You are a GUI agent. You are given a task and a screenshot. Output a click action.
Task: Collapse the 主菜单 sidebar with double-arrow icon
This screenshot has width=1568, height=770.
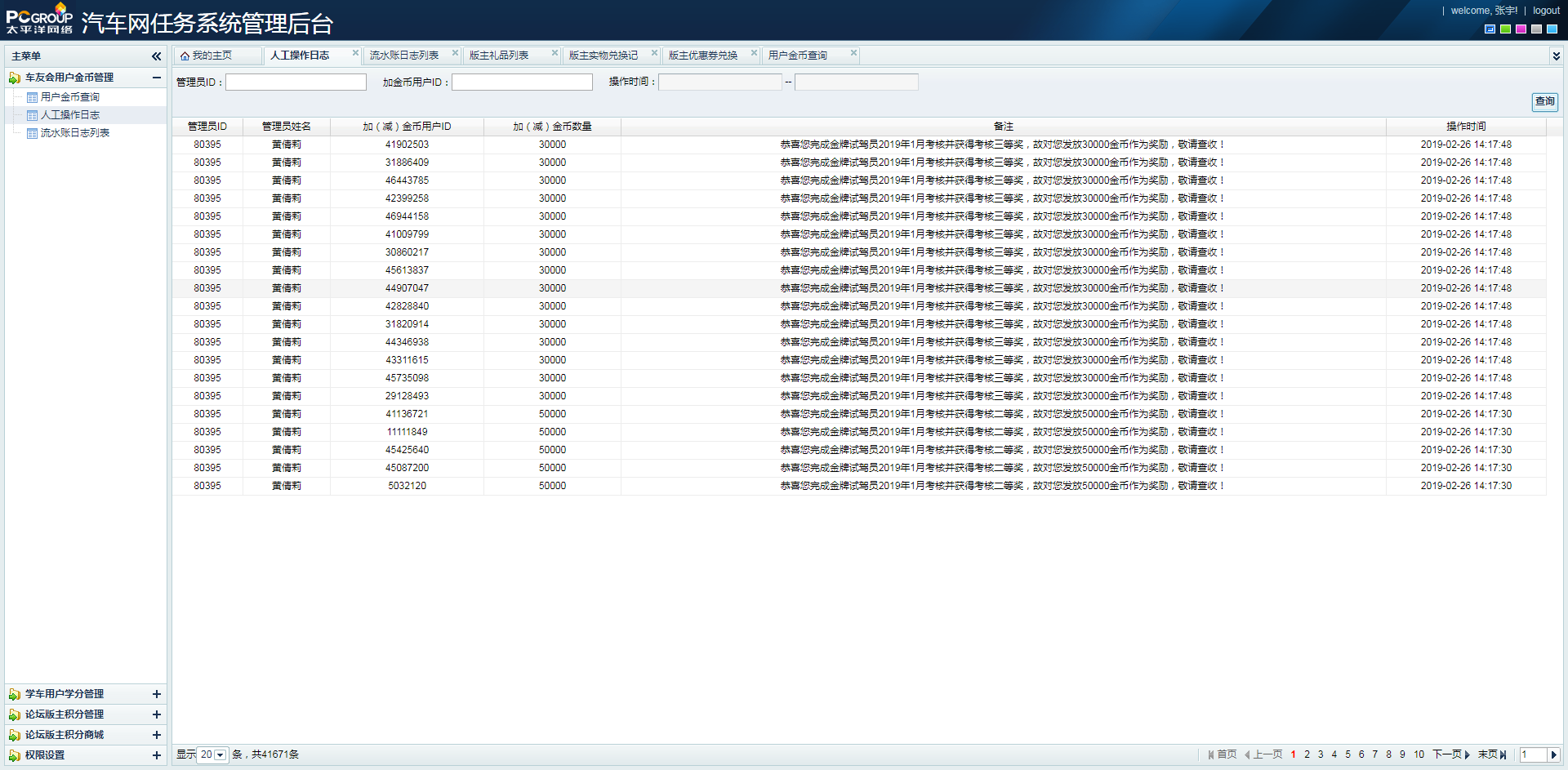click(156, 56)
